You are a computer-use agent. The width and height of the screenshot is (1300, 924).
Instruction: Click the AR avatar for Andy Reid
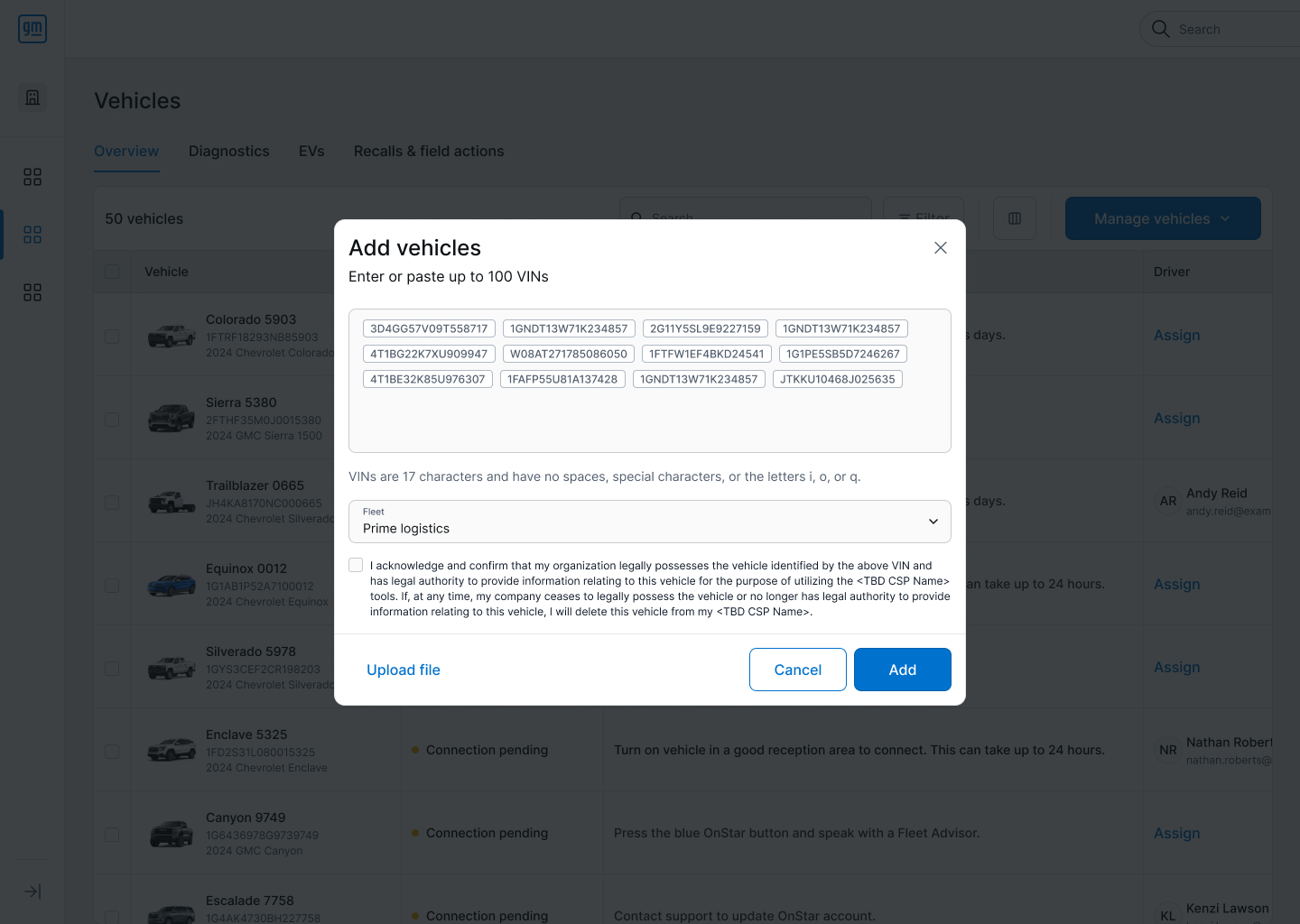pyautogui.click(x=1168, y=501)
